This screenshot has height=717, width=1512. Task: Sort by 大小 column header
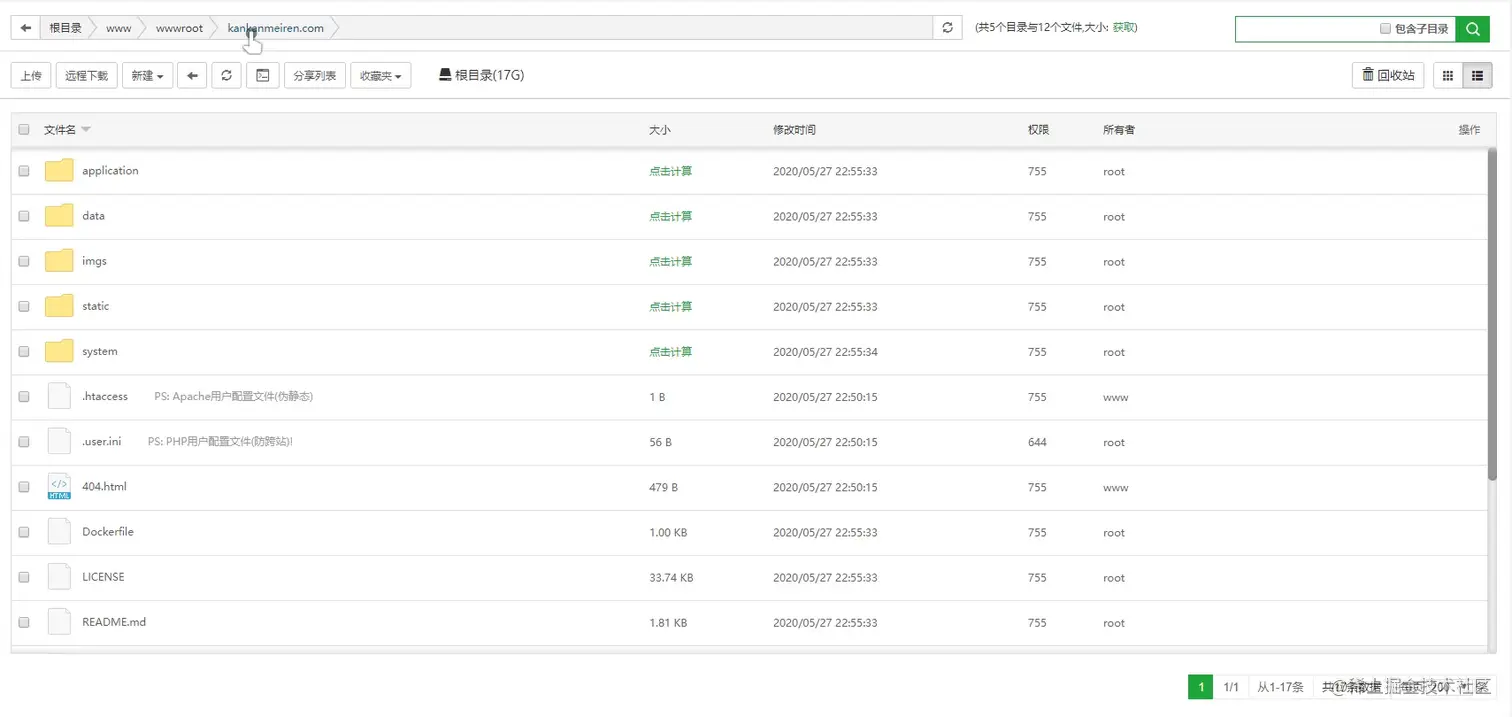(x=660, y=130)
